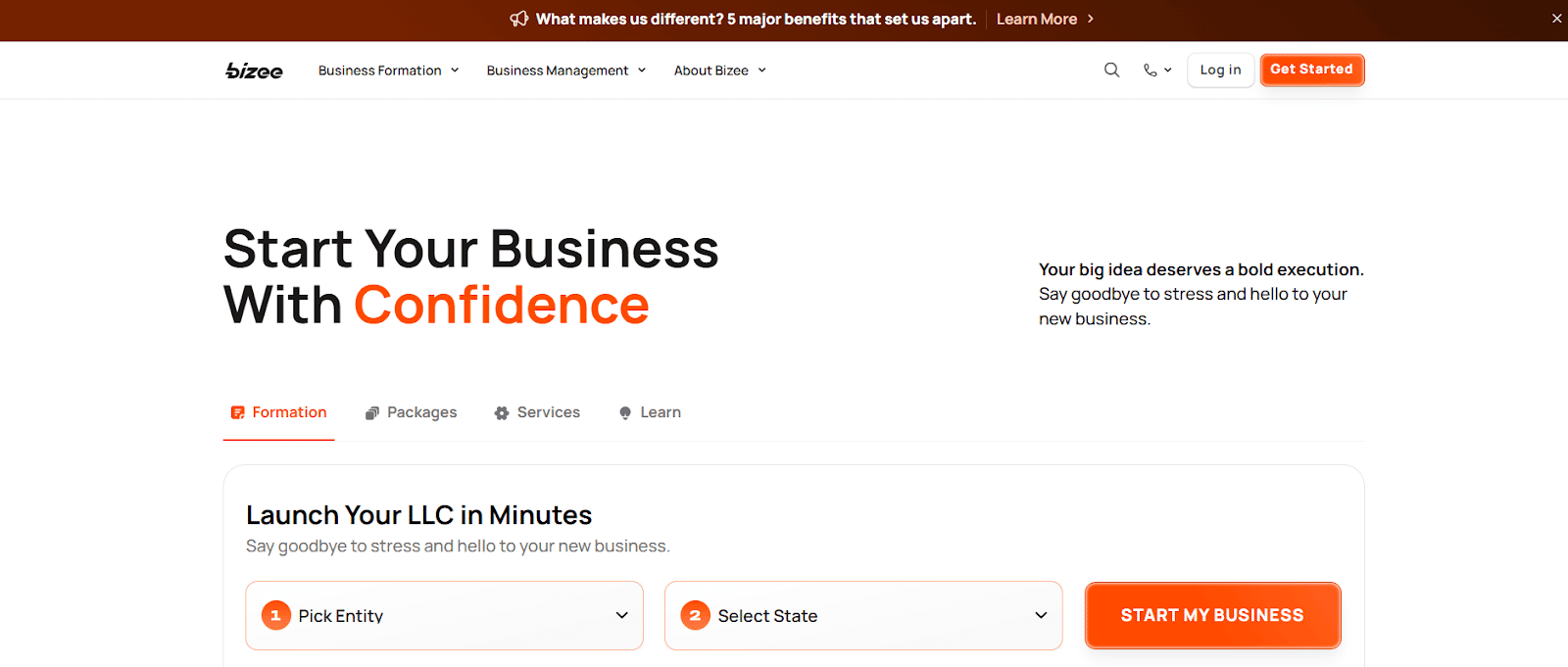Expand the Business Formation menu
This screenshot has height=667, width=1568.
(x=388, y=71)
